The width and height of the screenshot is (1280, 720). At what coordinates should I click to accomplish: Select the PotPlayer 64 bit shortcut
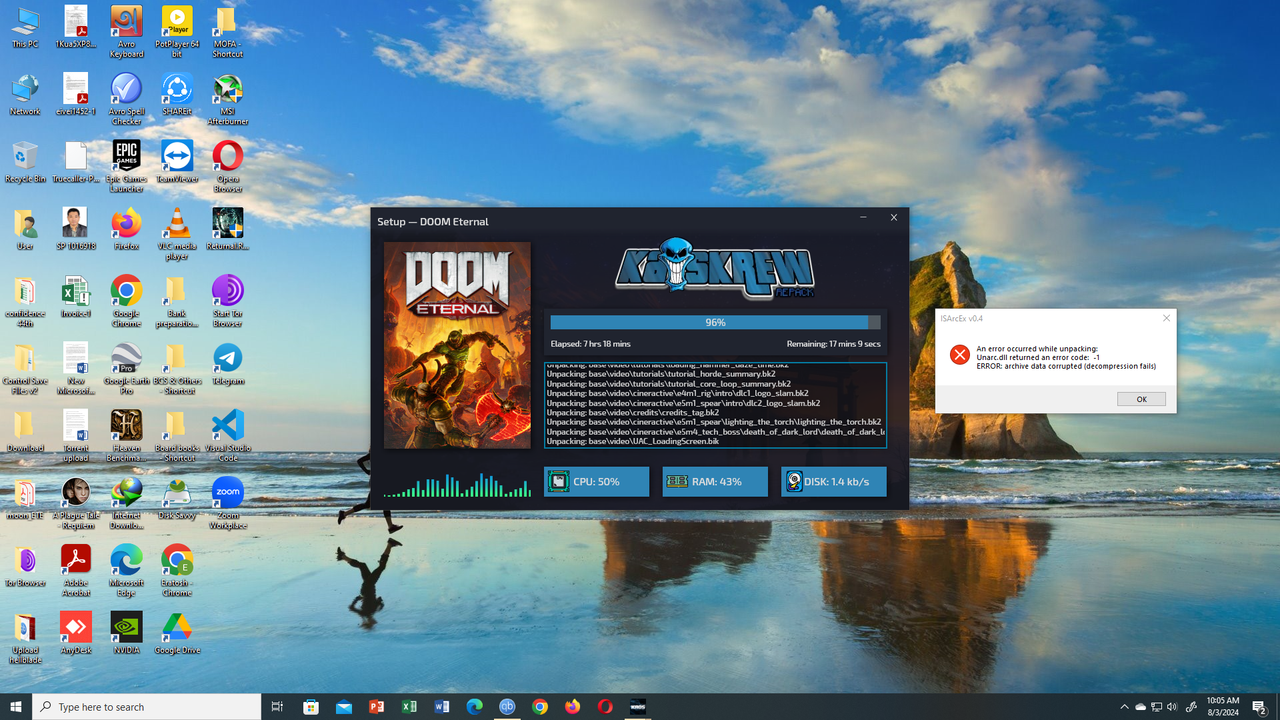(x=177, y=32)
